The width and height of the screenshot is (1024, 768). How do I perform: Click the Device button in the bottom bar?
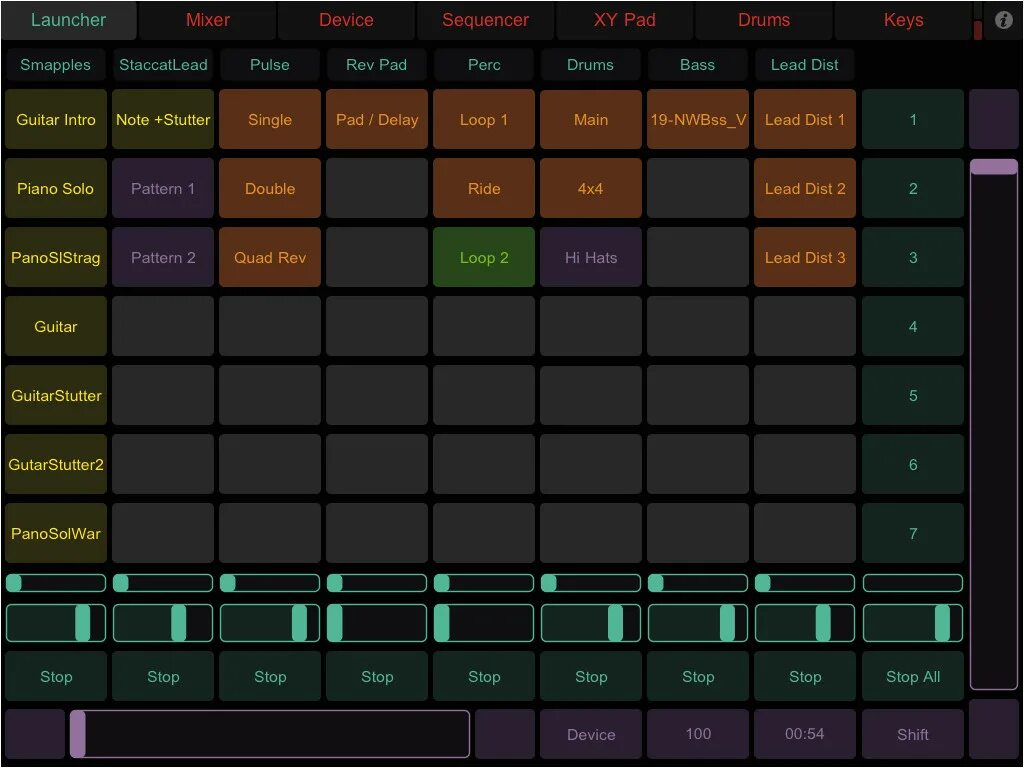(591, 734)
